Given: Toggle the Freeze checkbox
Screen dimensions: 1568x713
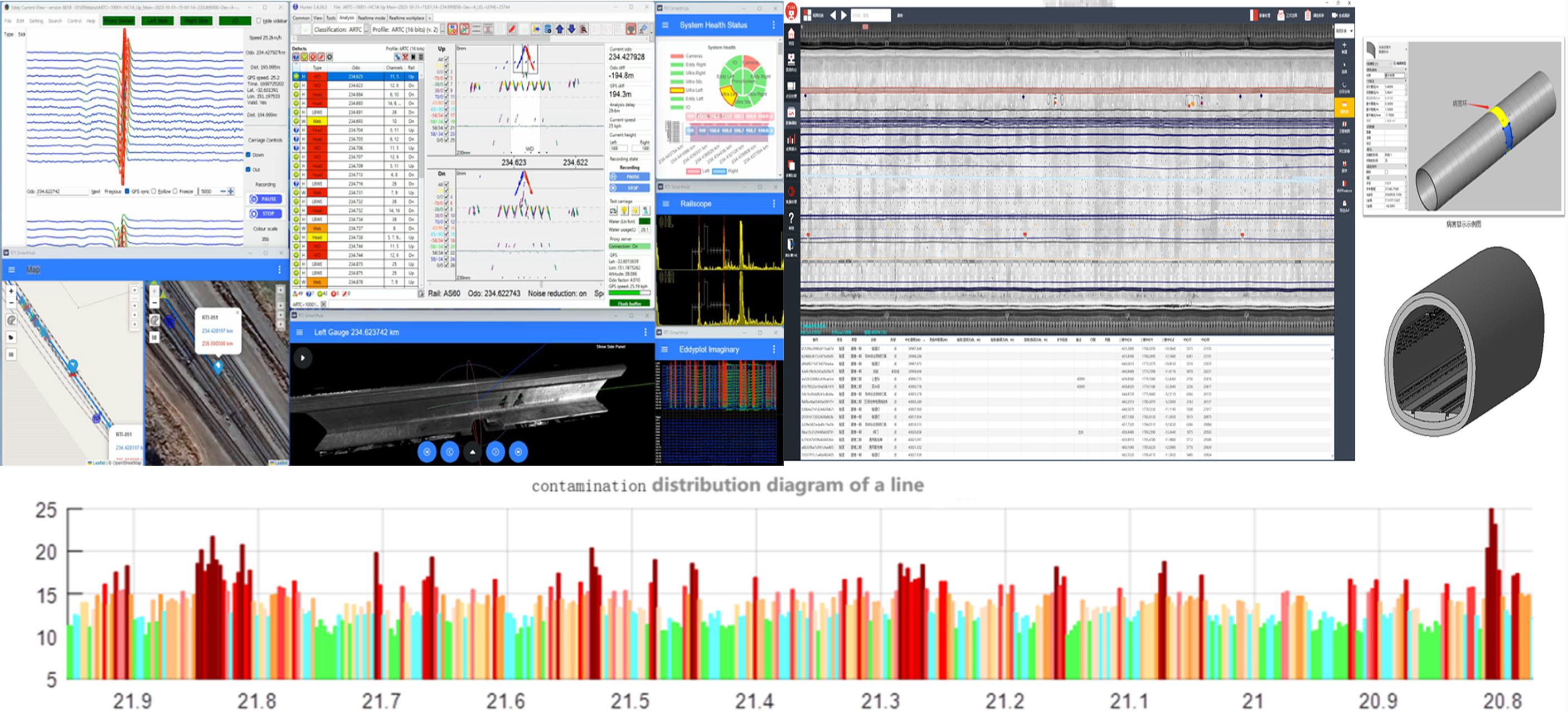Looking at the screenshot, I should [x=174, y=191].
